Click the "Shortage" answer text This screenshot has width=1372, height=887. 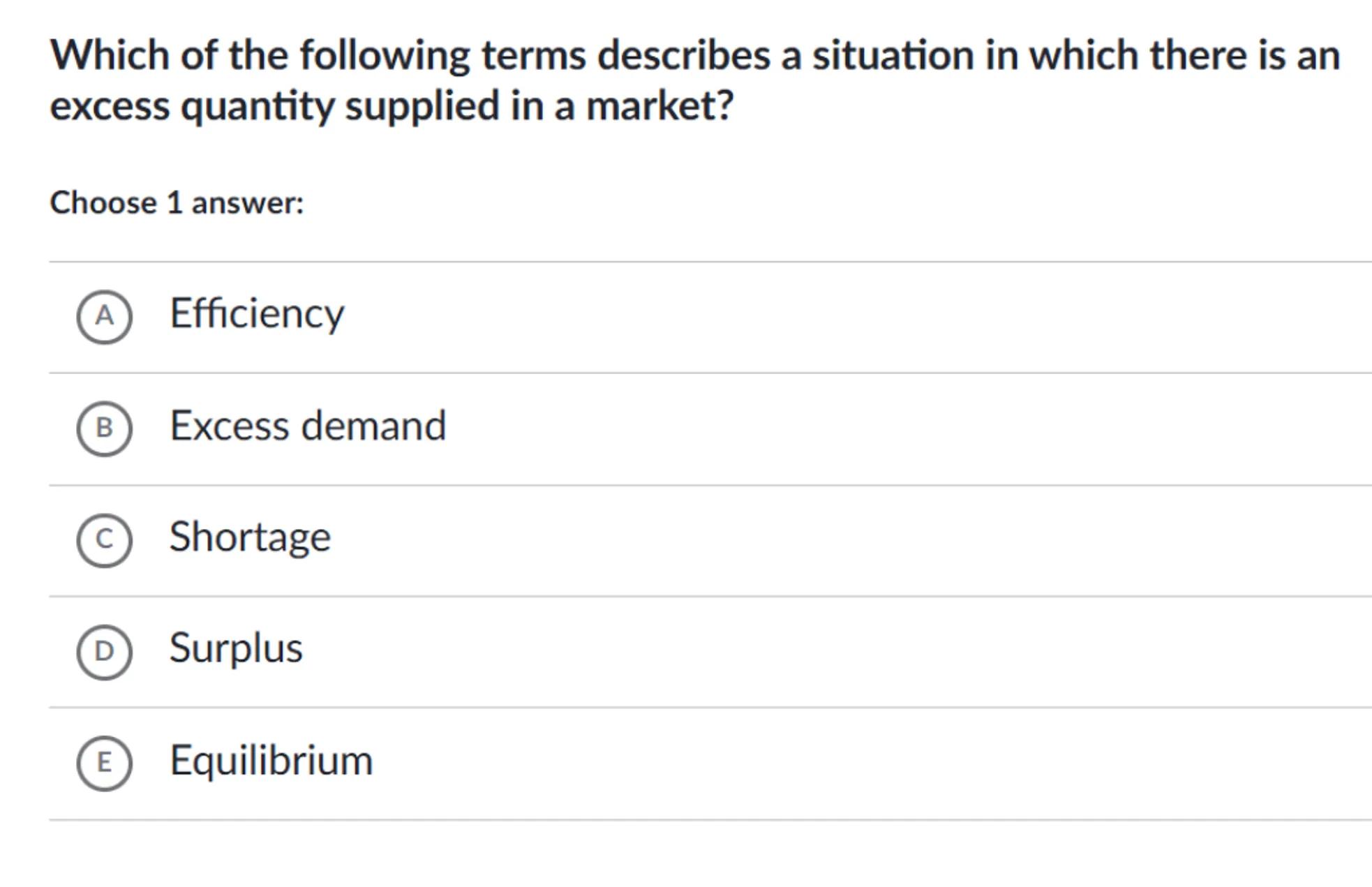(x=250, y=537)
